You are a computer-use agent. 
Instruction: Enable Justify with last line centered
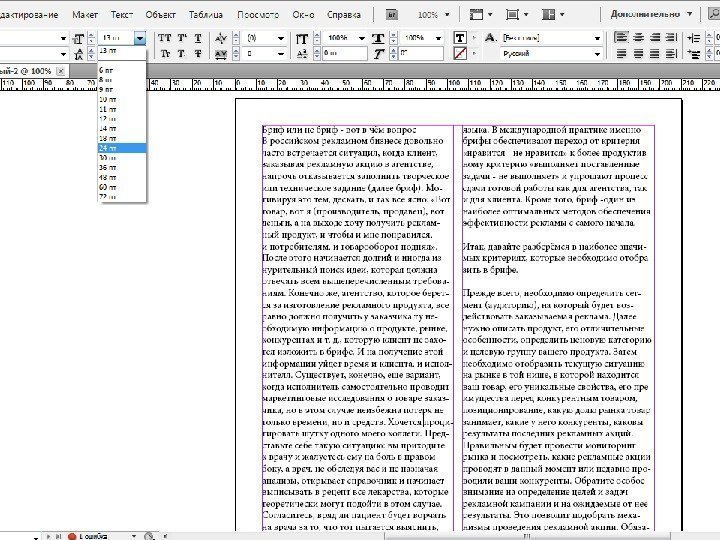[638, 54]
